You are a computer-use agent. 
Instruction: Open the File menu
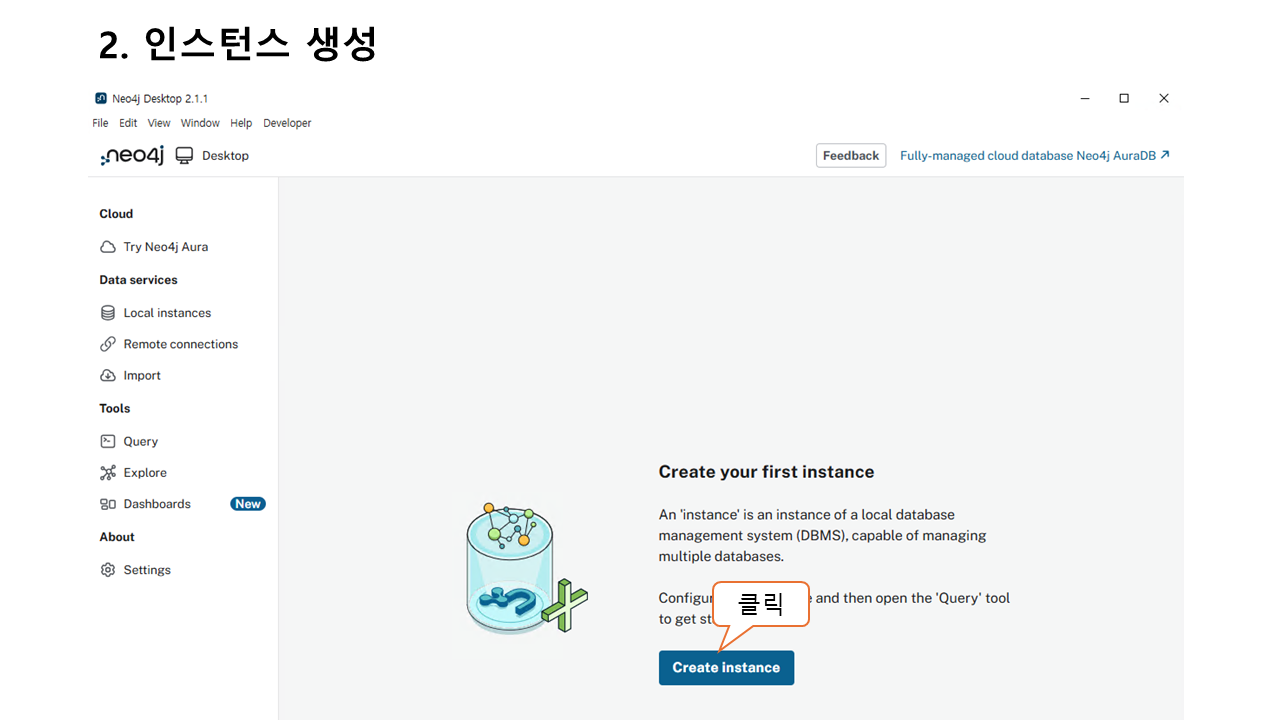100,123
